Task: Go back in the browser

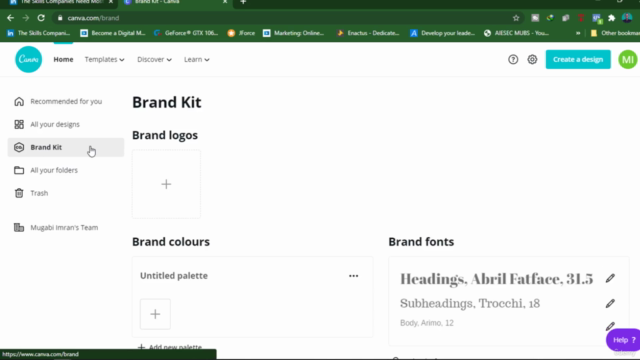Action: (x=10, y=18)
